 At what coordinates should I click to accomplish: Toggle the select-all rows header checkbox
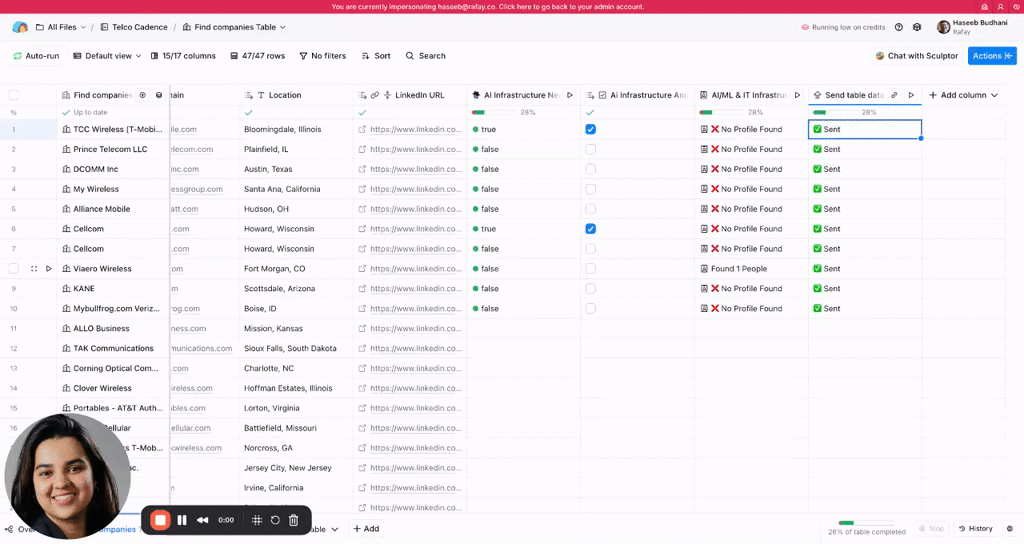14,95
